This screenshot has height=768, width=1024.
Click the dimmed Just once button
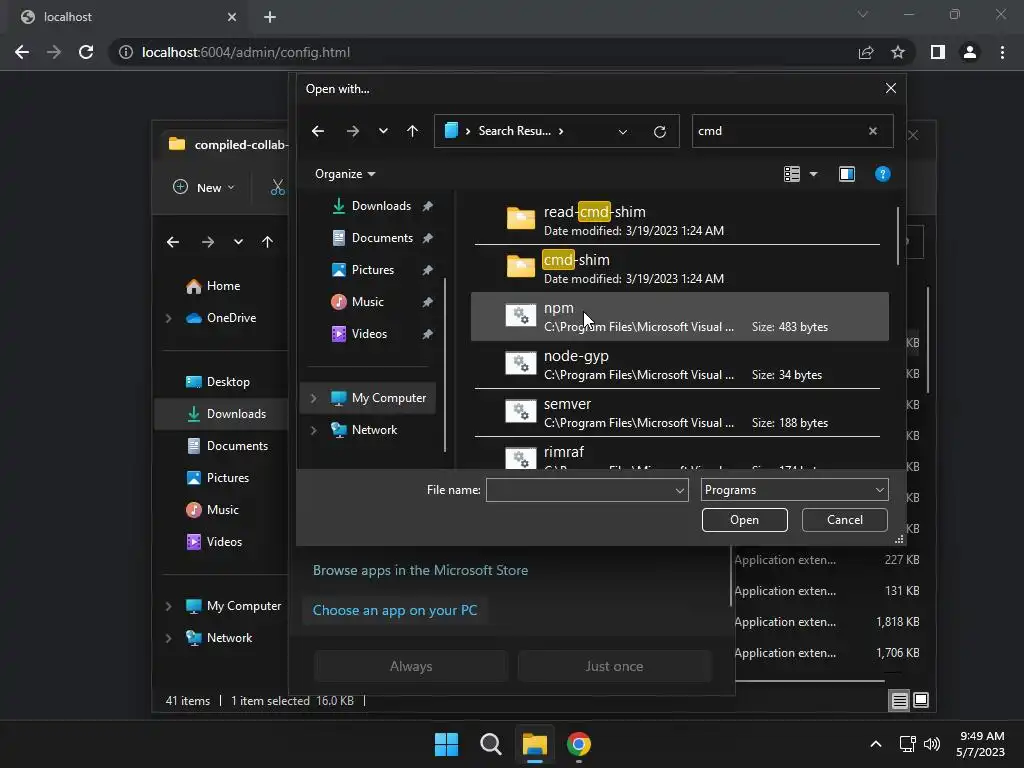(614, 666)
